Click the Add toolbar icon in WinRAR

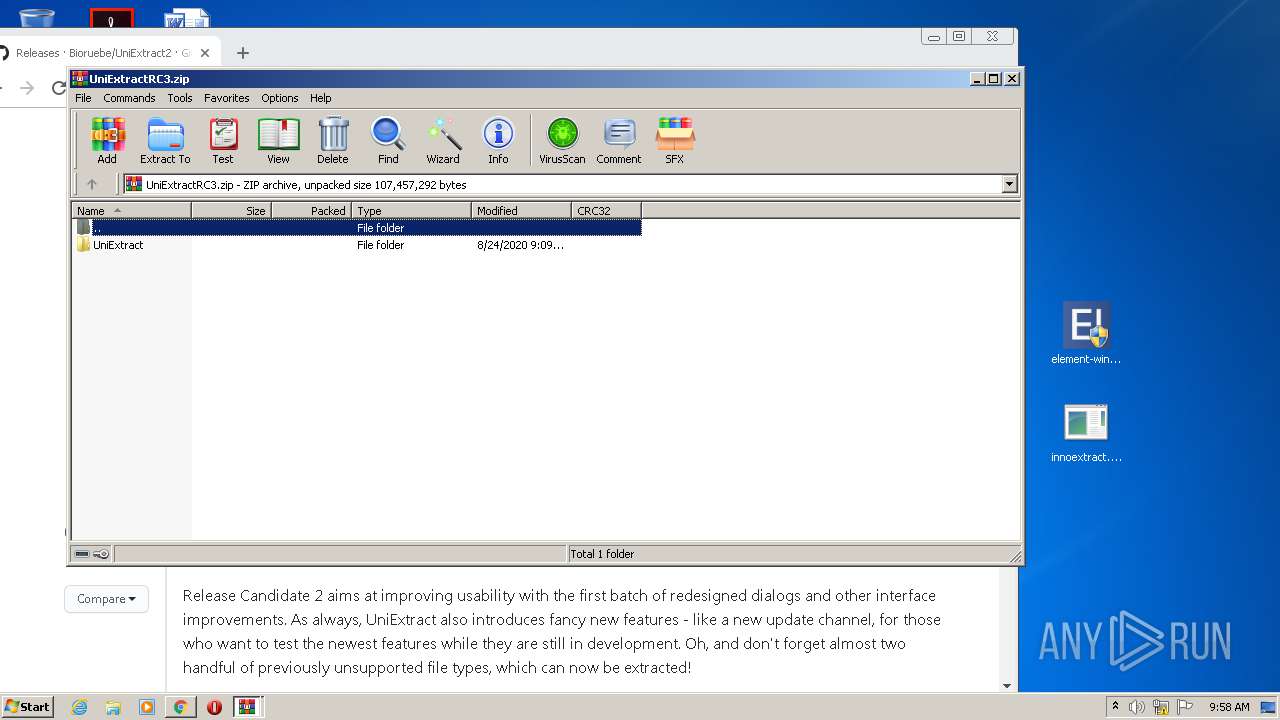(107, 140)
